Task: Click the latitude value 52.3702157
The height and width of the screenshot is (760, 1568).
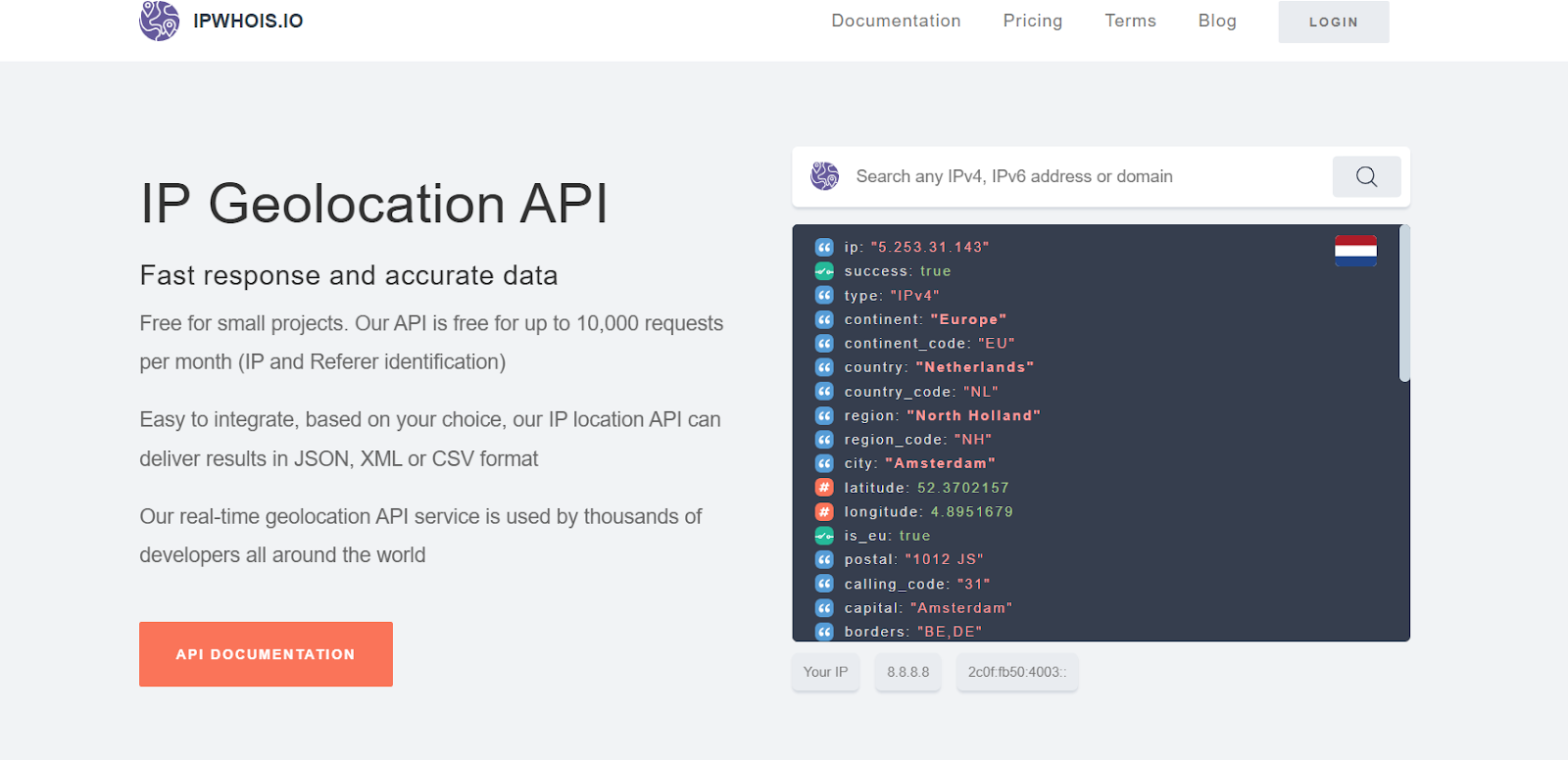Action: [963, 487]
